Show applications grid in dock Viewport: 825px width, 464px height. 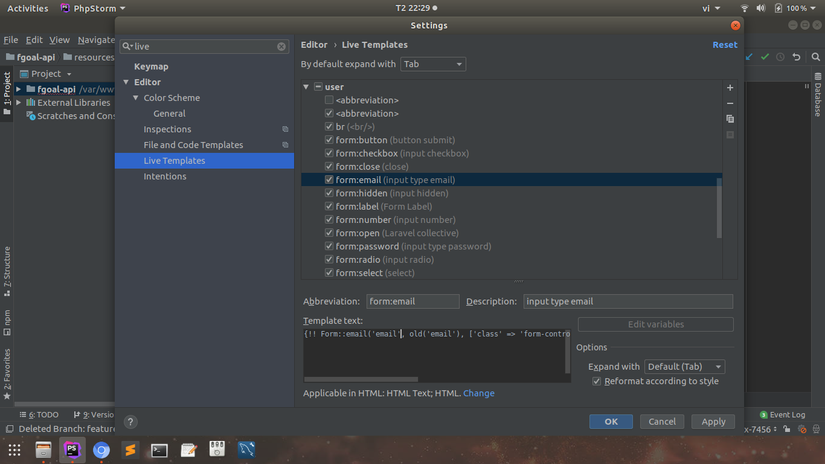(x=14, y=450)
